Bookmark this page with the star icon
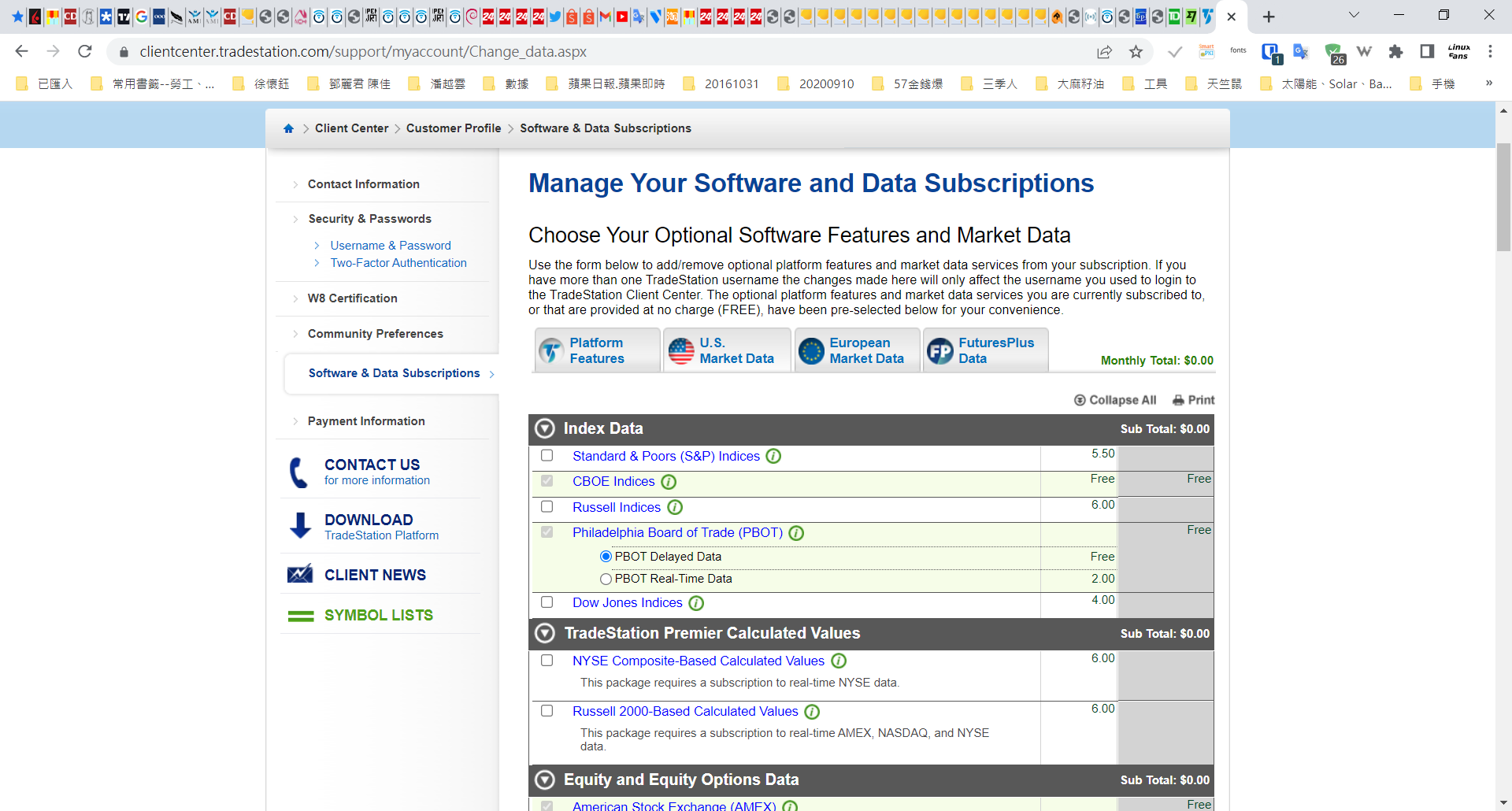Image resolution: width=1512 pixels, height=811 pixels. point(1136,52)
